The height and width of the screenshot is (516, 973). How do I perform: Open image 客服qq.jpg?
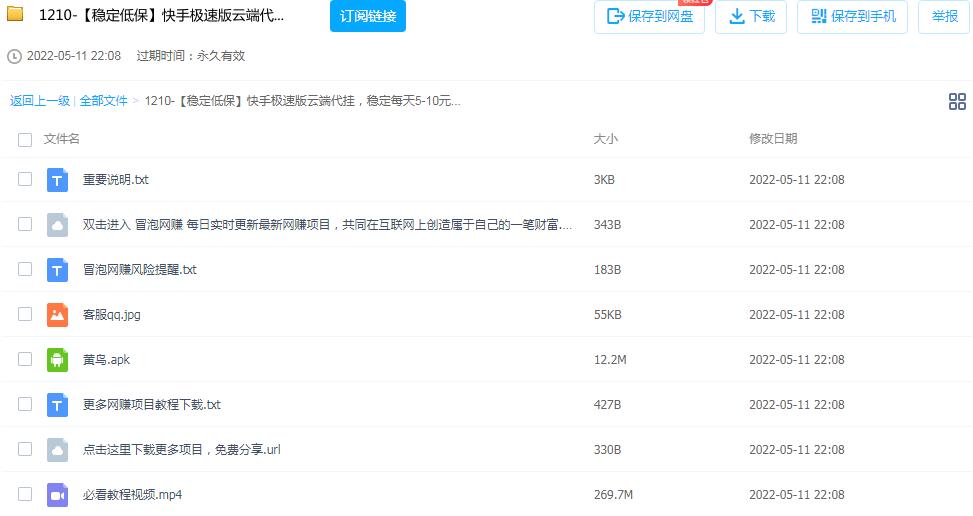(112, 315)
